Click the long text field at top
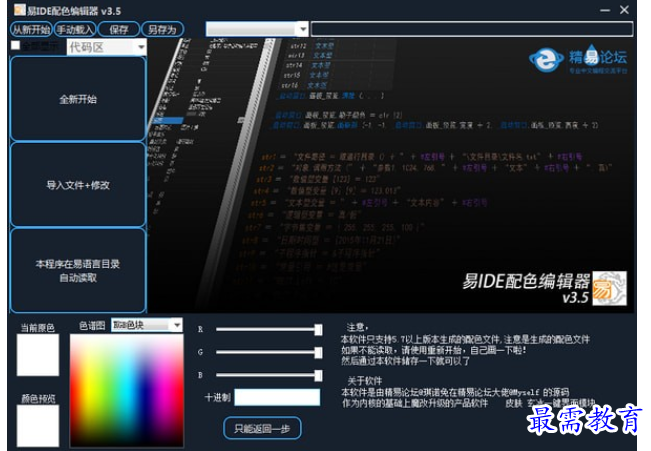651x451 pixels. point(472,29)
